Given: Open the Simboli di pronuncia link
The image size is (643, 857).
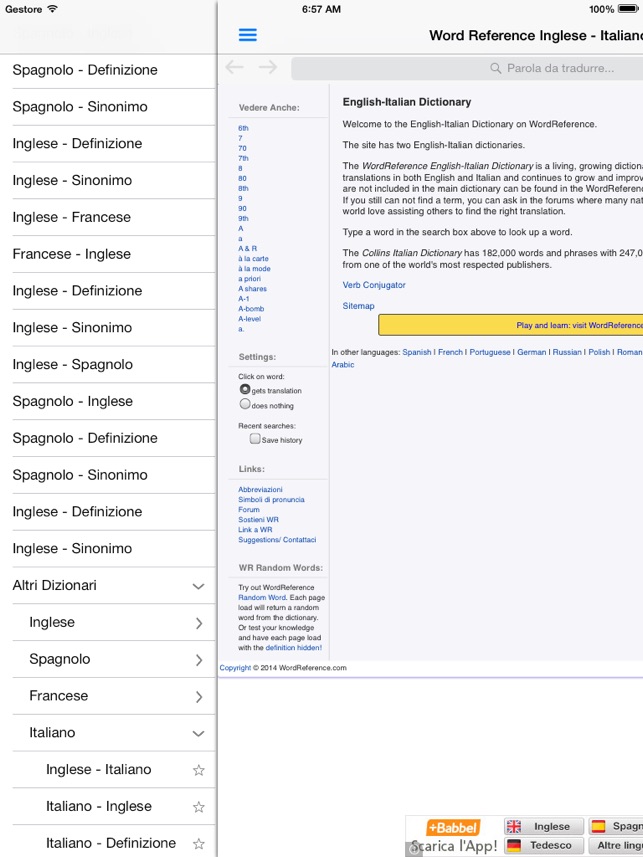Looking at the screenshot, I should pyautogui.click(x=271, y=500).
